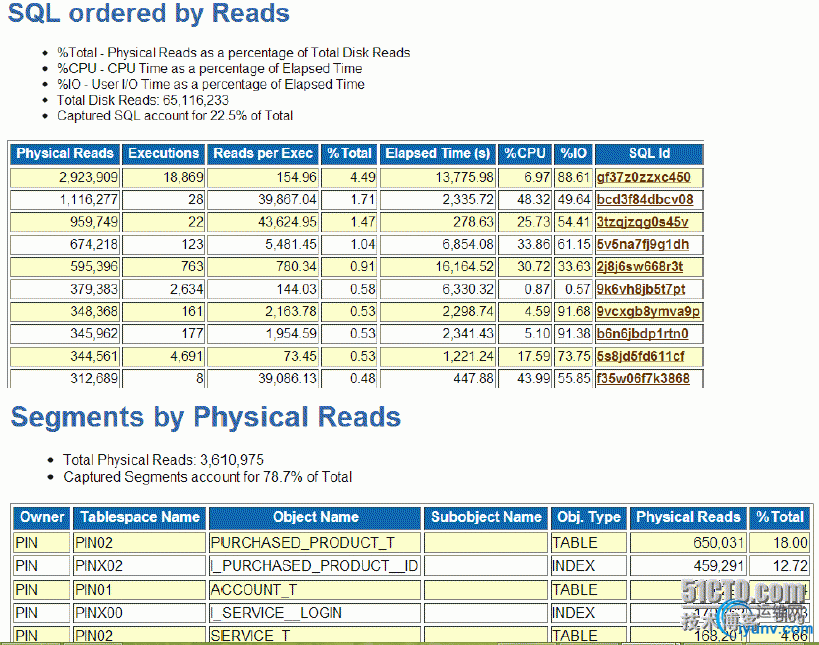Select the 379,383 physical reads cell

pyautogui.click(x=65, y=289)
